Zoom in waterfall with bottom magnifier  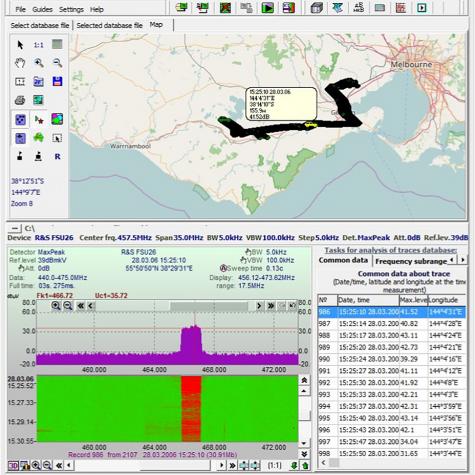(36, 465)
